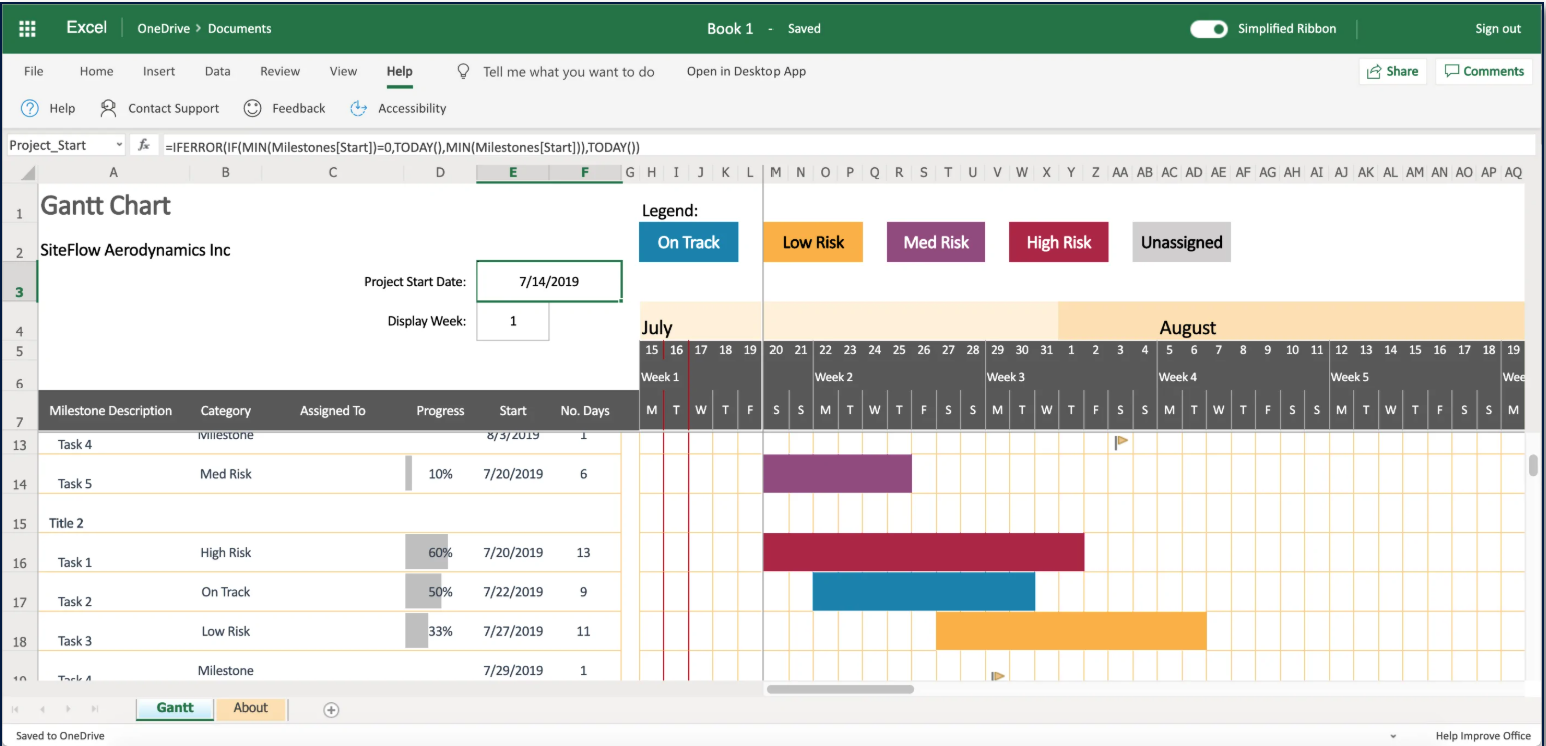Expand the Name Box dropdown

click(120, 146)
